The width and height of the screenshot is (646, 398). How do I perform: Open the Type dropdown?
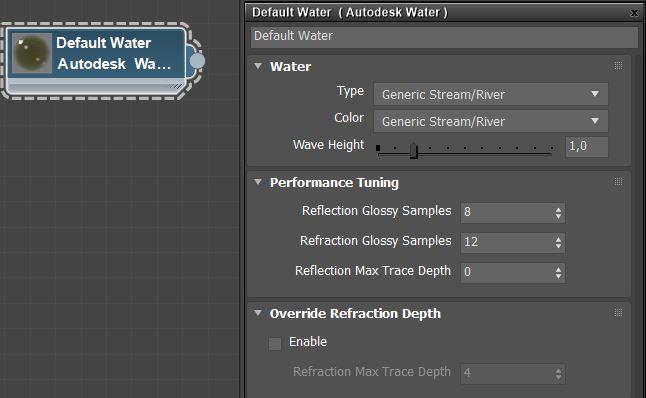pyautogui.click(x=491, y=94)
